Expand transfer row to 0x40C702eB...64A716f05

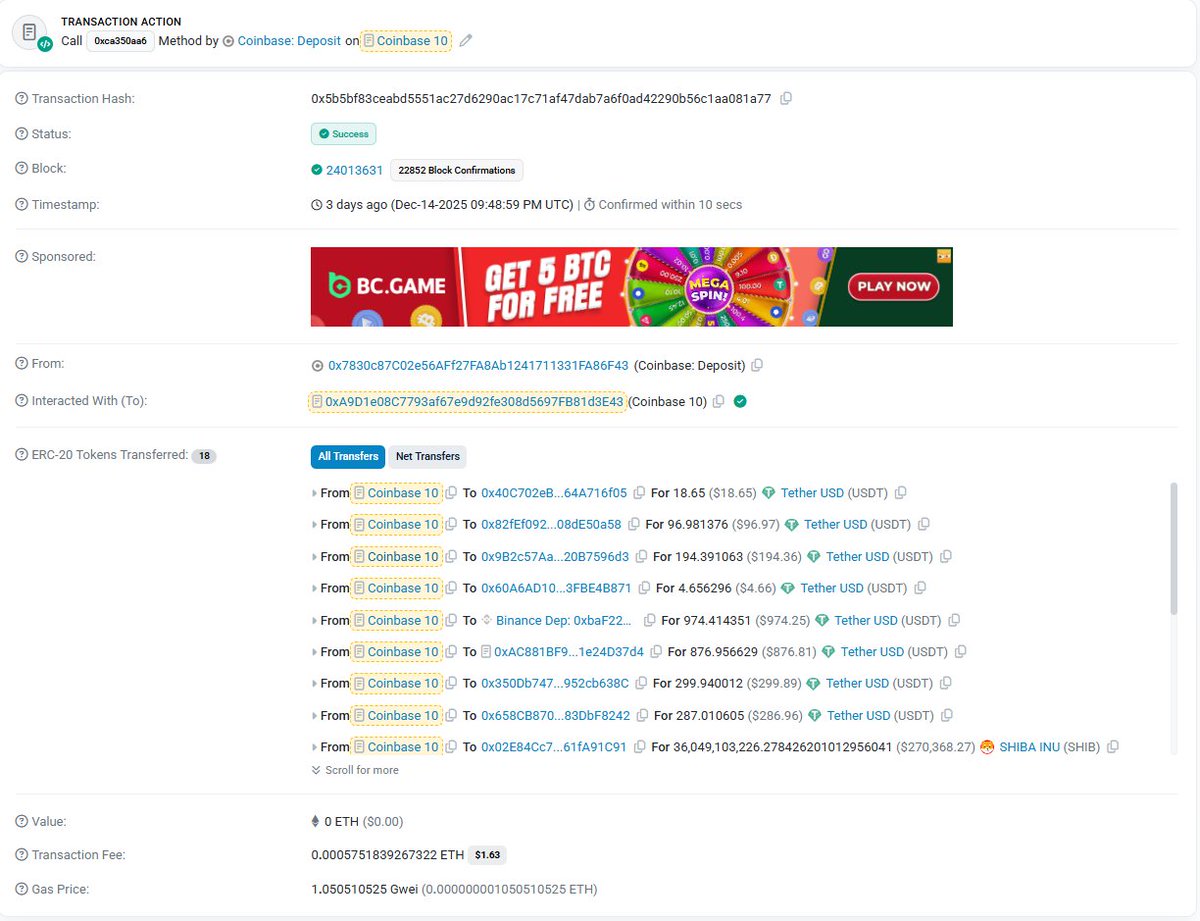[x=315, y=493]
